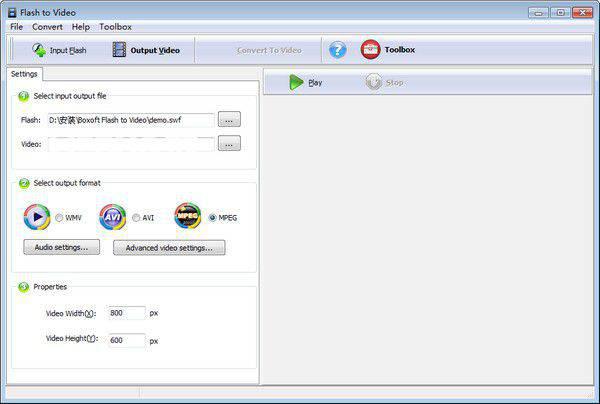Click the Windows Media WMV format icon

37,217
